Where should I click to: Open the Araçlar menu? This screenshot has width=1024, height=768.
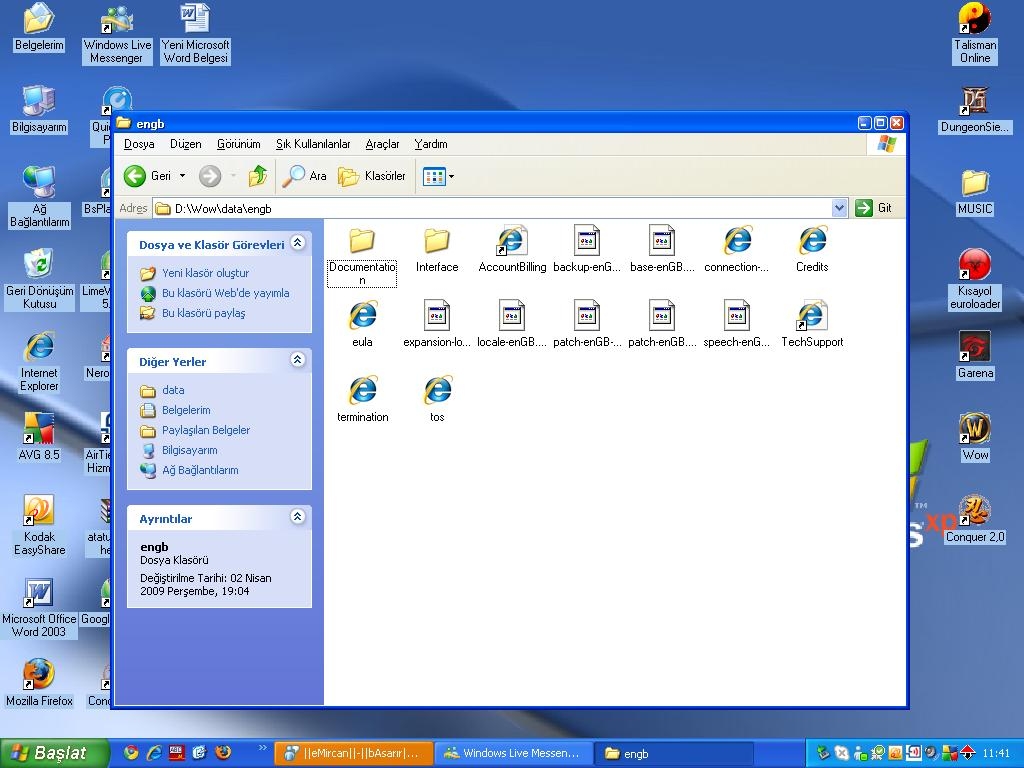coord(382,144)
